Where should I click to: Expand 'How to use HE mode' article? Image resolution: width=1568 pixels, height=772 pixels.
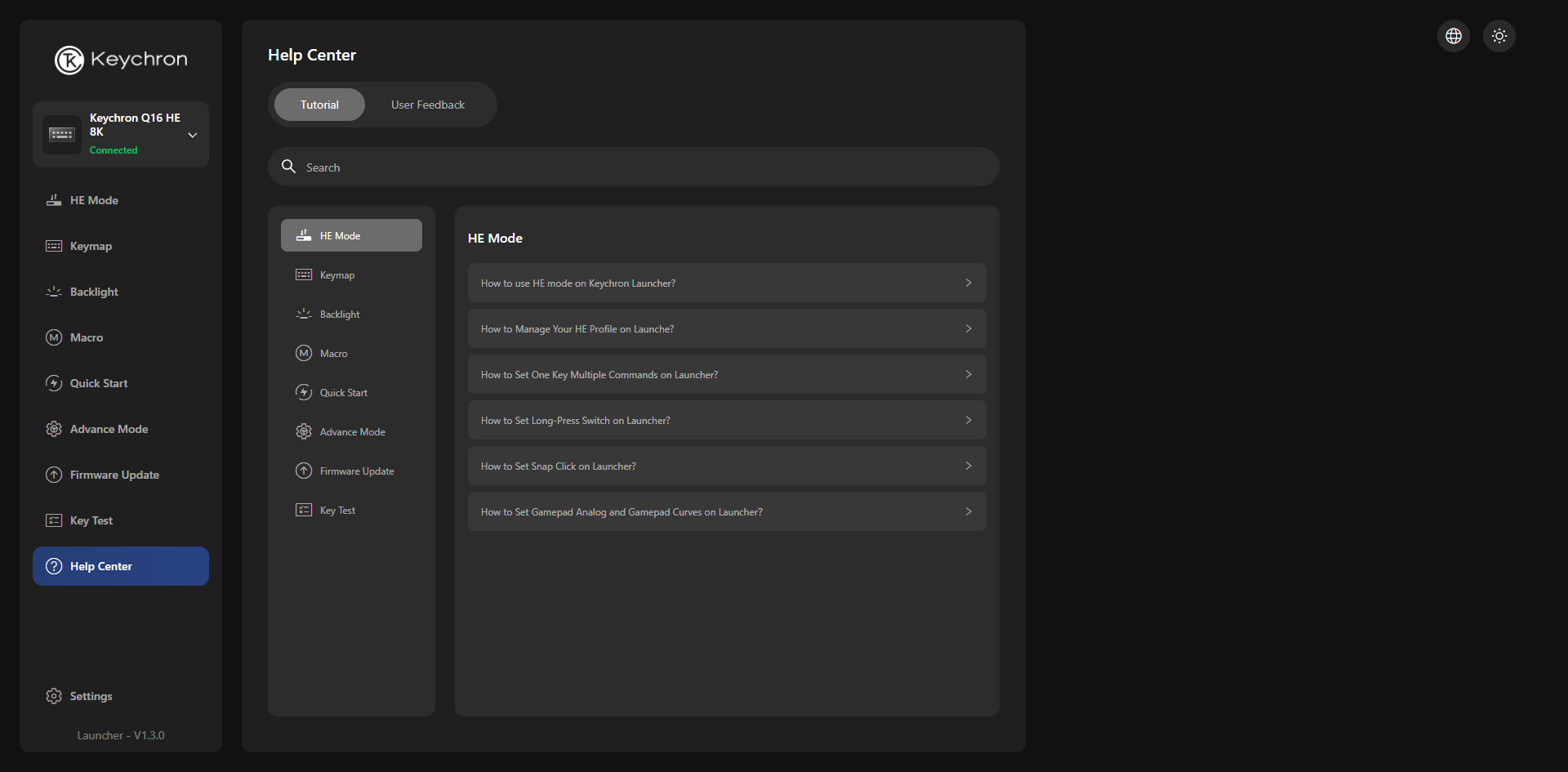[726, 283]
